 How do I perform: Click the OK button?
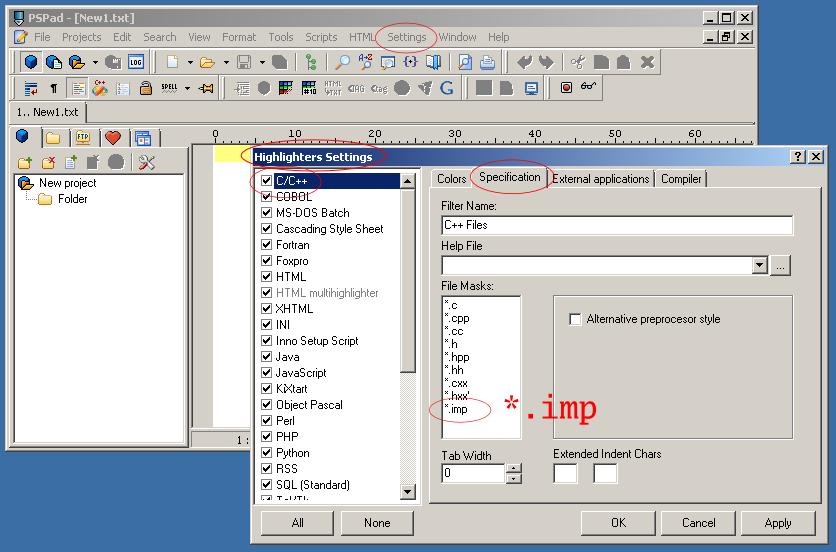pyautogui.click(x=618, y=523)
